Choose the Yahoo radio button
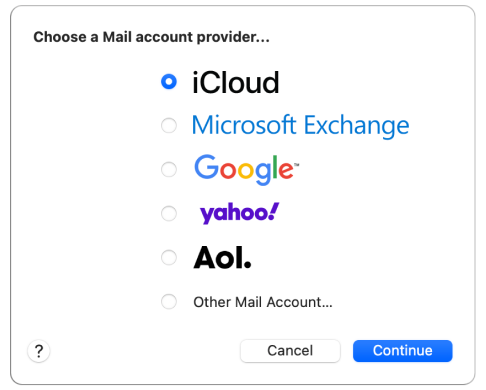Image resolution: width=486 pixels, height=390 pixels. [x=169, y=213]
